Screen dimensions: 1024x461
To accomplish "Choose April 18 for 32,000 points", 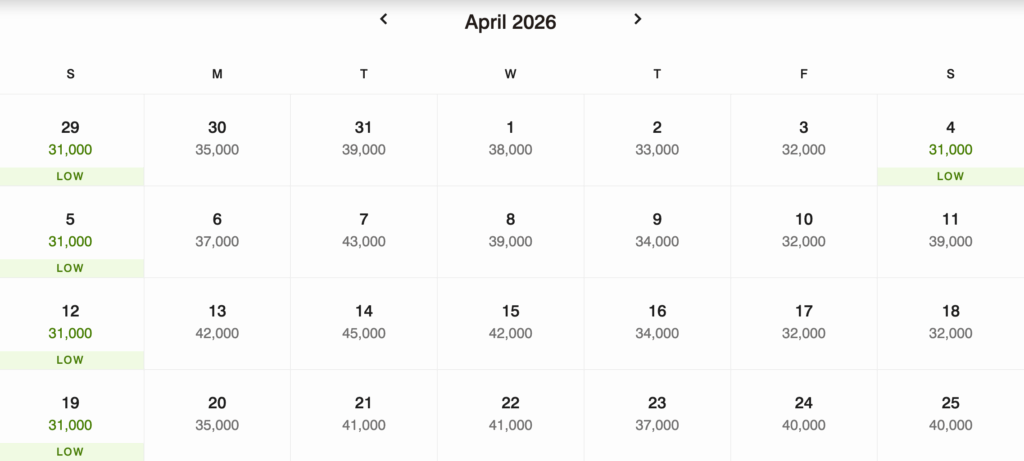I will pos(950,322).
